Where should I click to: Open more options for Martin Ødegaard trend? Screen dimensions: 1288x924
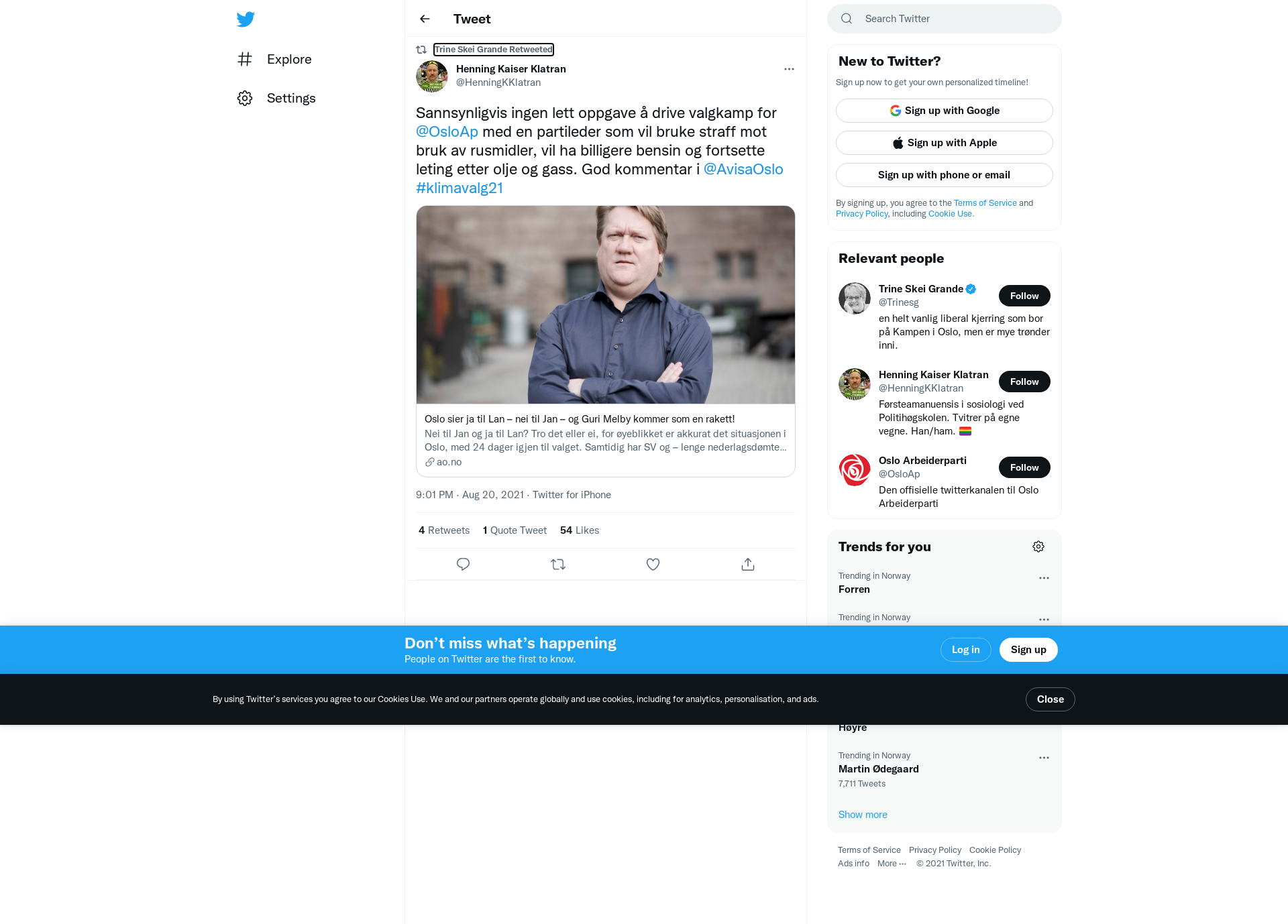tap(1044, 758)
